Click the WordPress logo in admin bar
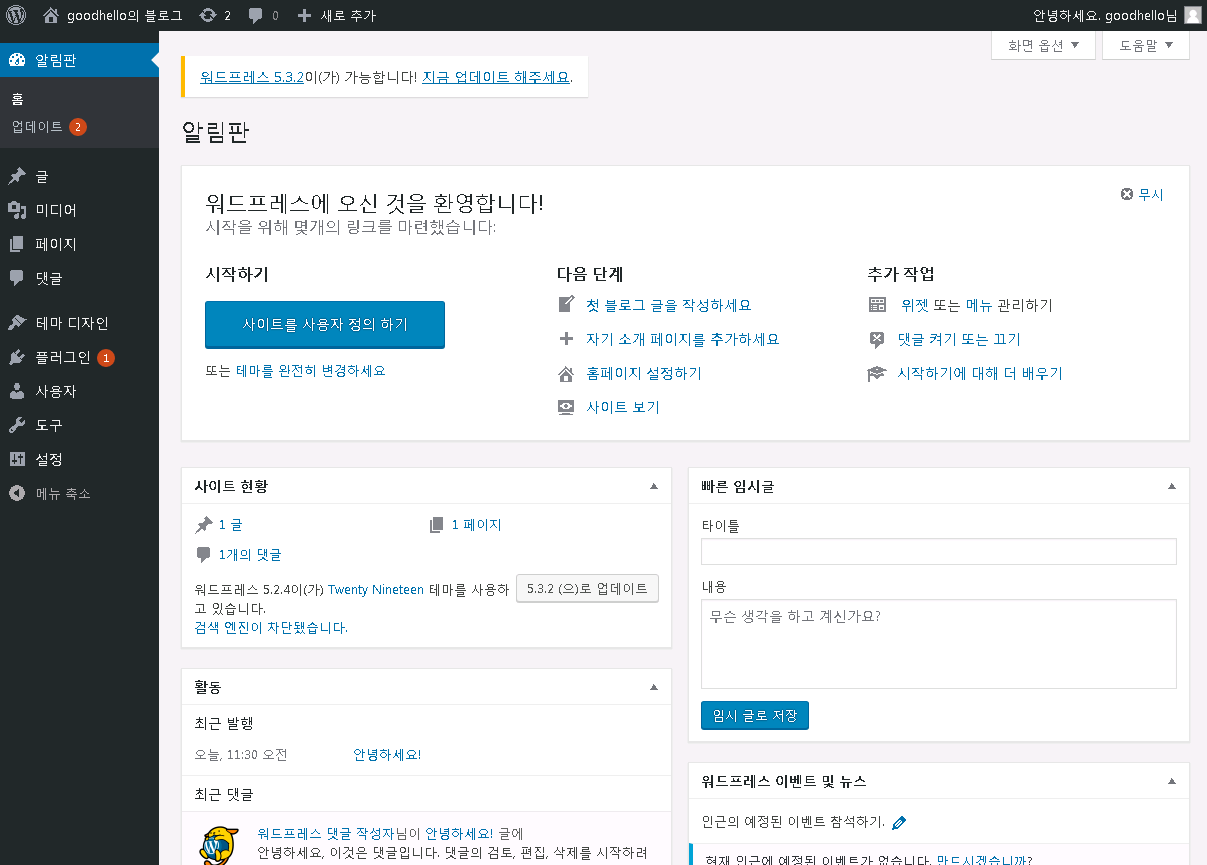Viewport: 1207px width, 865px height. click(16, 15)
